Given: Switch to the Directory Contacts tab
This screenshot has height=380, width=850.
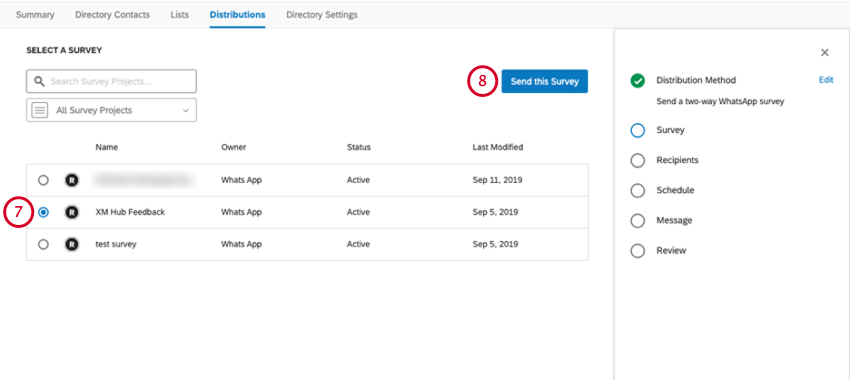Looking at the screenshot, I should point(112,15).
